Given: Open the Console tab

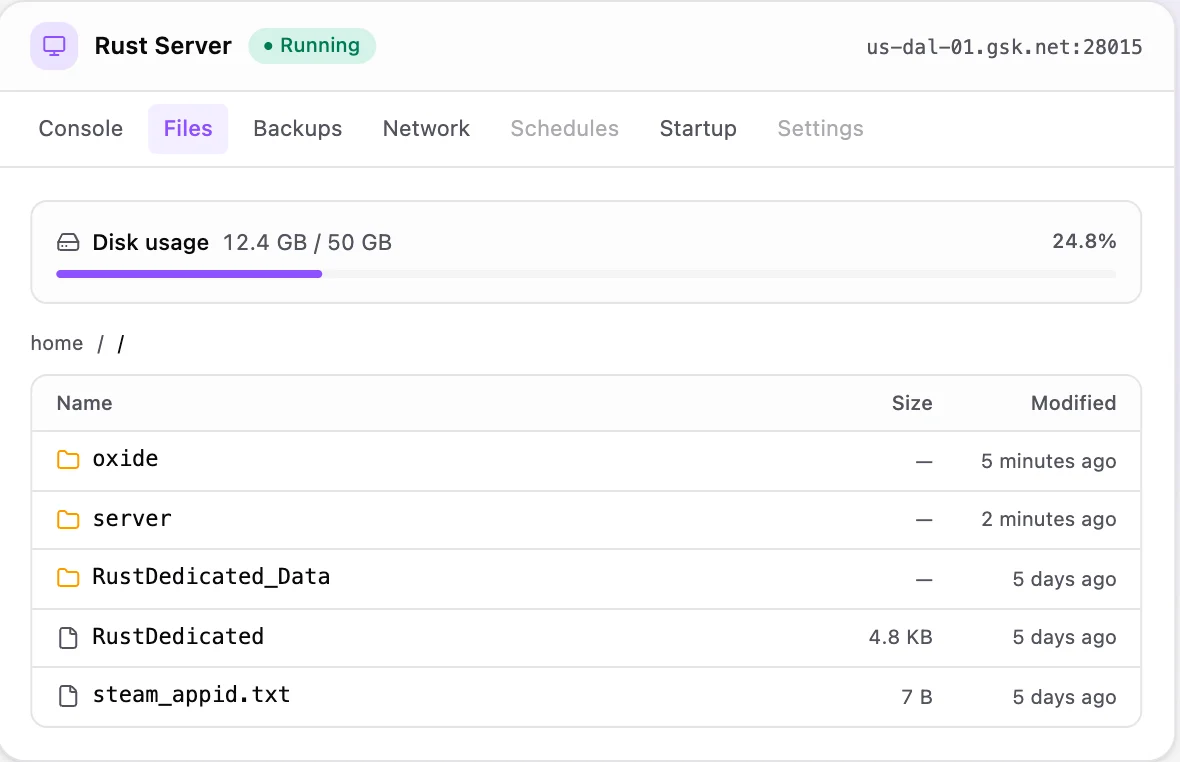Looking at the screenshot, I should click(x=81, y=129).
